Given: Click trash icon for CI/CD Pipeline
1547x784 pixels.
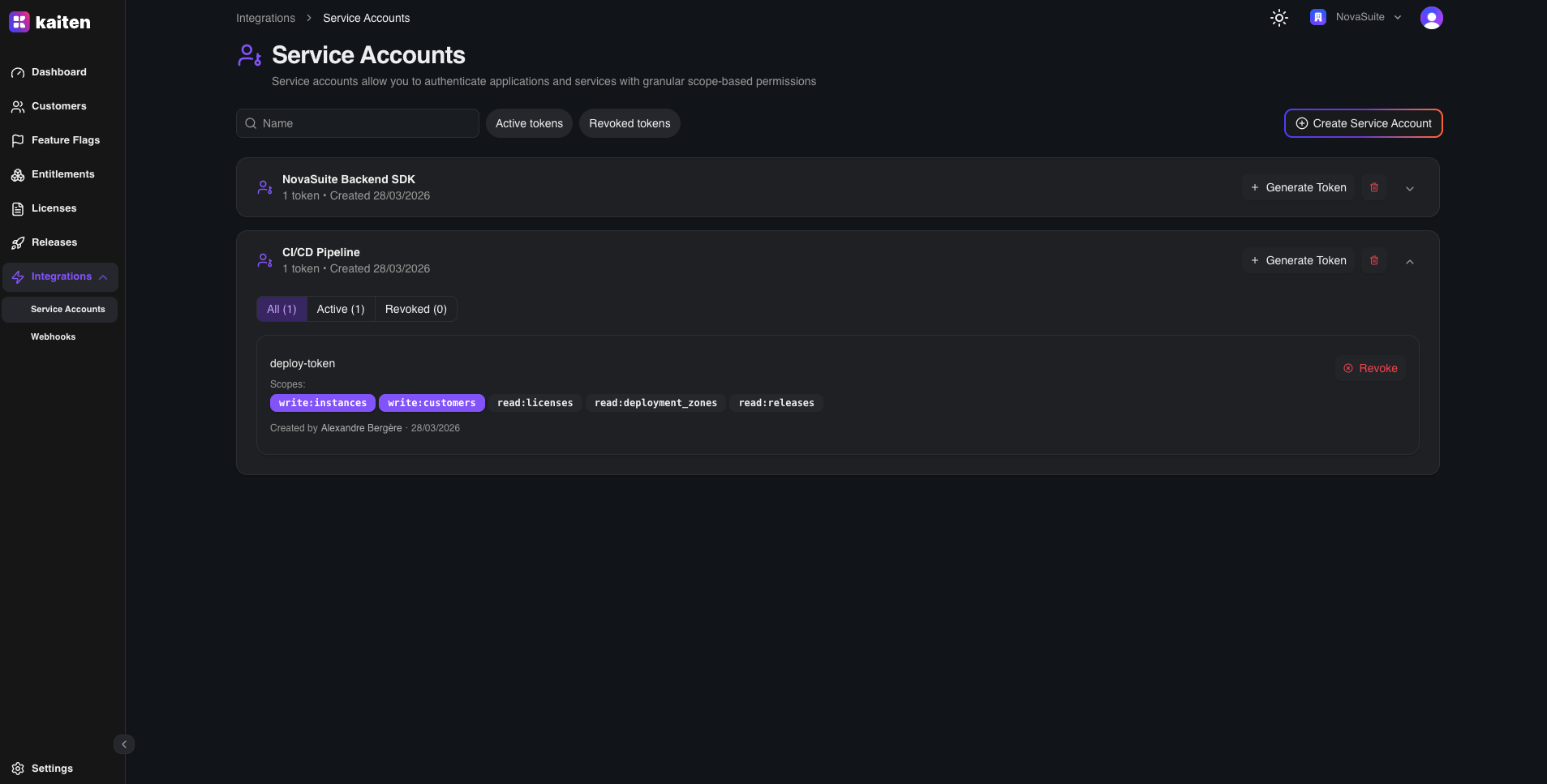Looking at the screenshot, I should tap(1373, 260).
